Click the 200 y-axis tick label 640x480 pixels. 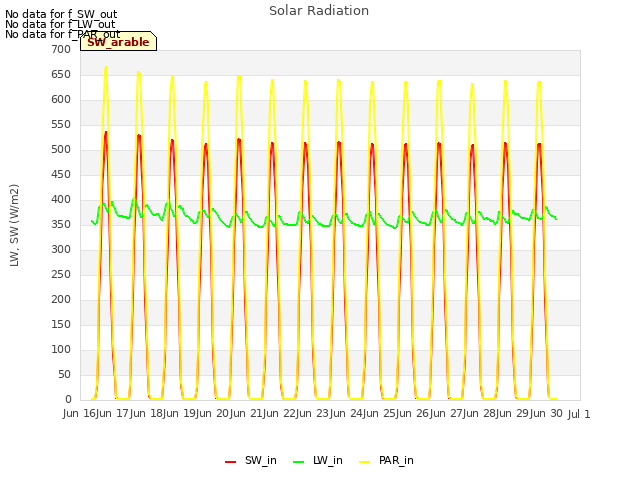point(61,299)
